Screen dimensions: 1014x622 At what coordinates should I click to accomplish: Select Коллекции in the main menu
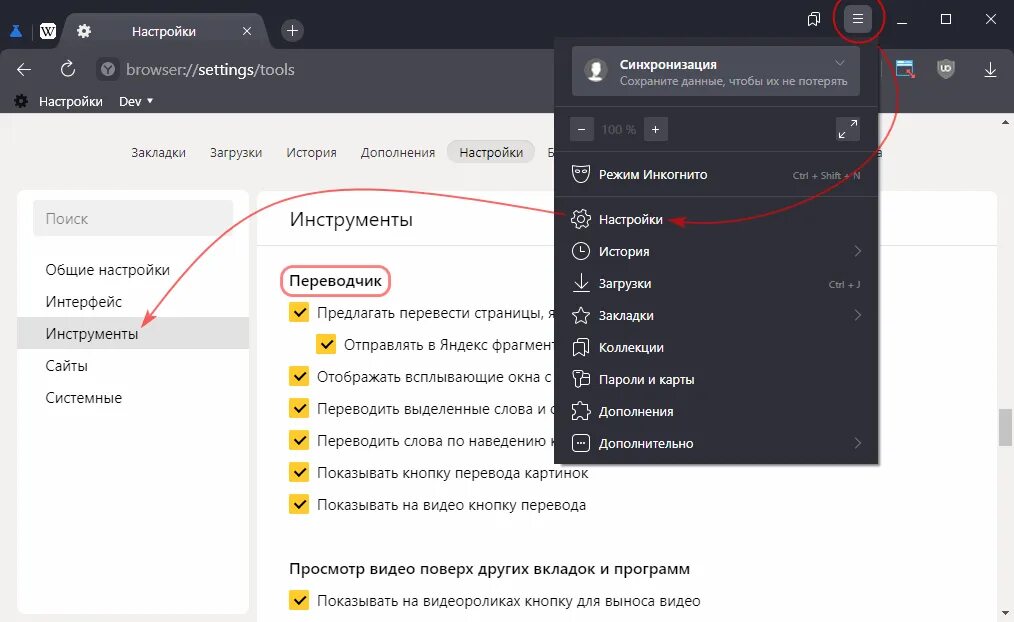(716, 347)
